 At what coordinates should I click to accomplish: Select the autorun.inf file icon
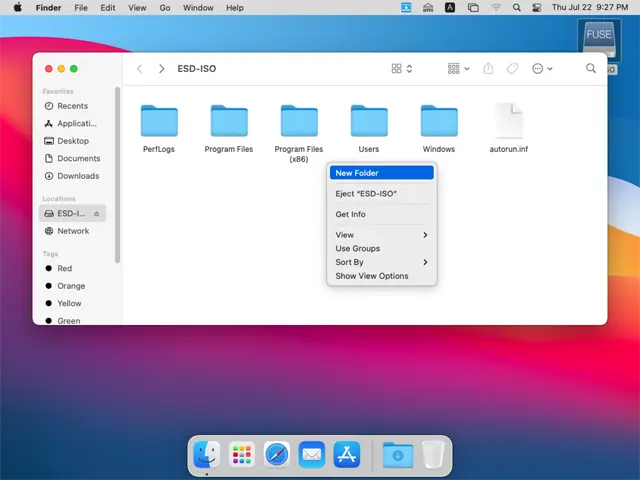tap(509, 122)
